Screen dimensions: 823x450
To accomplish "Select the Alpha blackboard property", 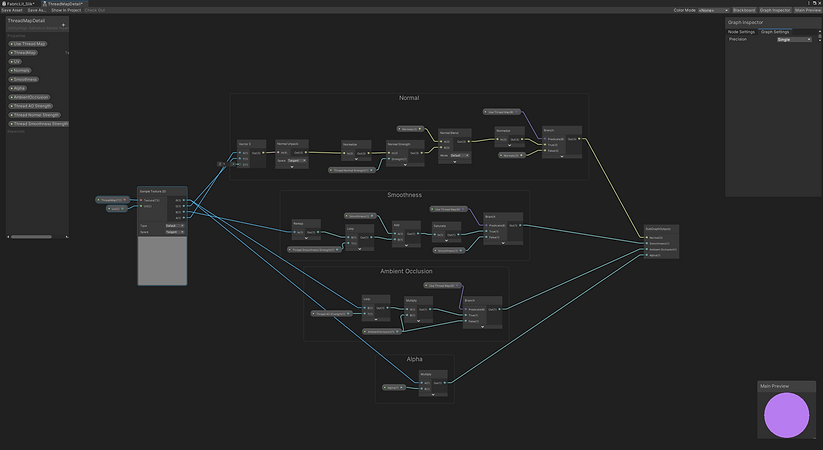I will click(18, 88).
